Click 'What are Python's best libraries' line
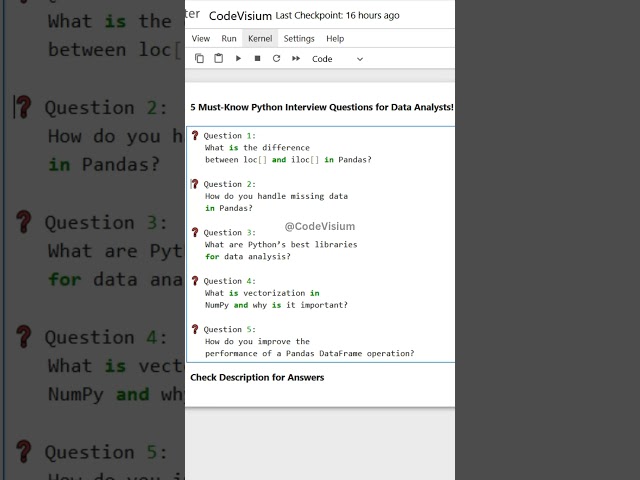640x480 pixels. coord(281,244)
